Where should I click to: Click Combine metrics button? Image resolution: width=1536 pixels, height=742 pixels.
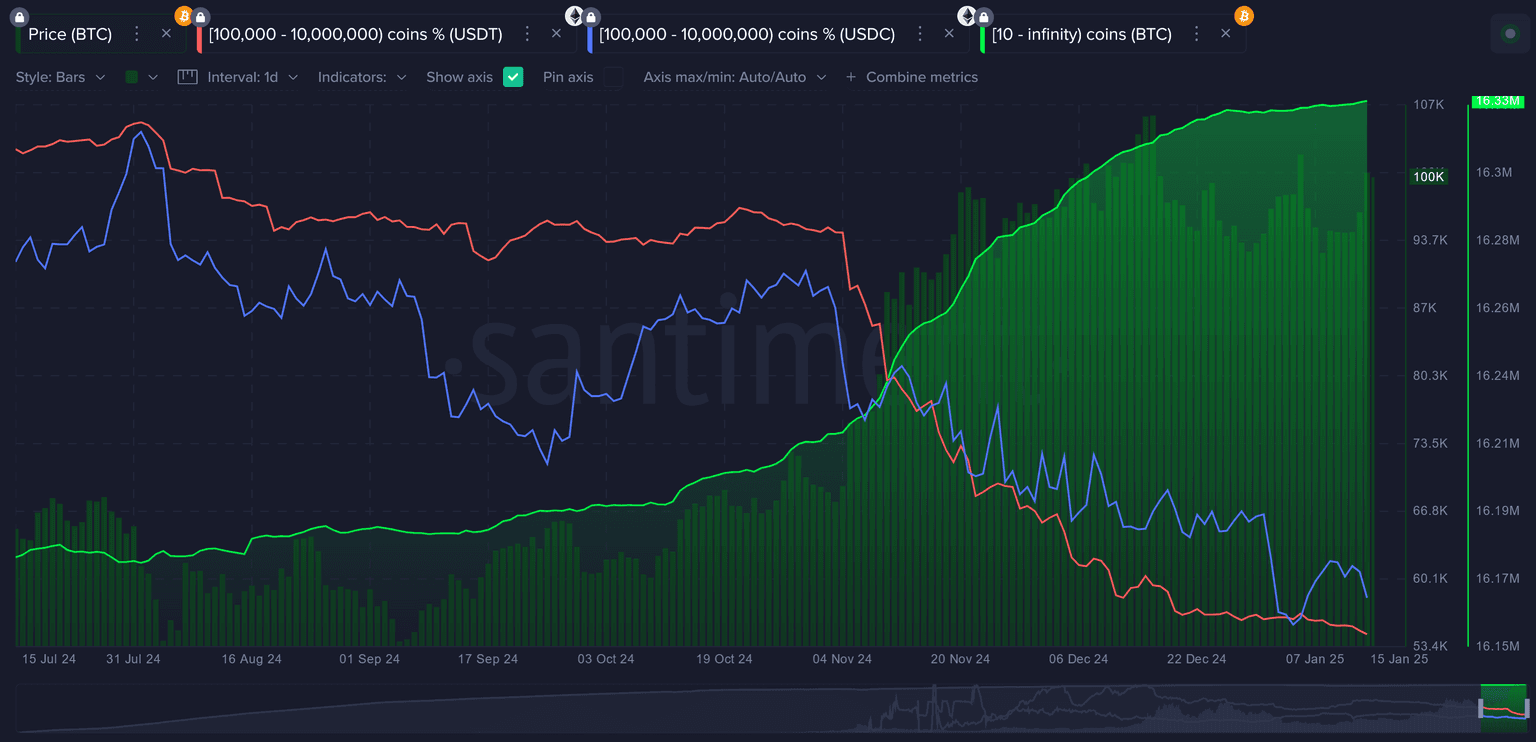point(912,77)
